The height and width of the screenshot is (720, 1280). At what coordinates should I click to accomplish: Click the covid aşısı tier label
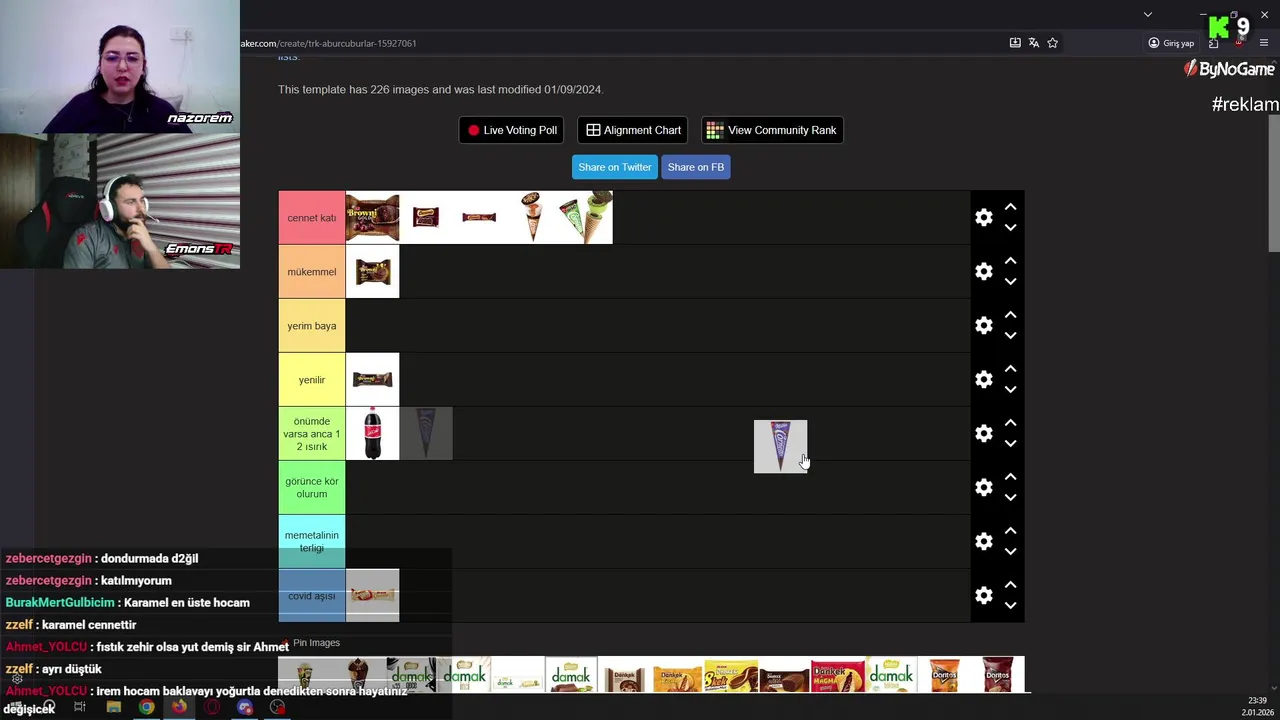click(x=312, y=595)
